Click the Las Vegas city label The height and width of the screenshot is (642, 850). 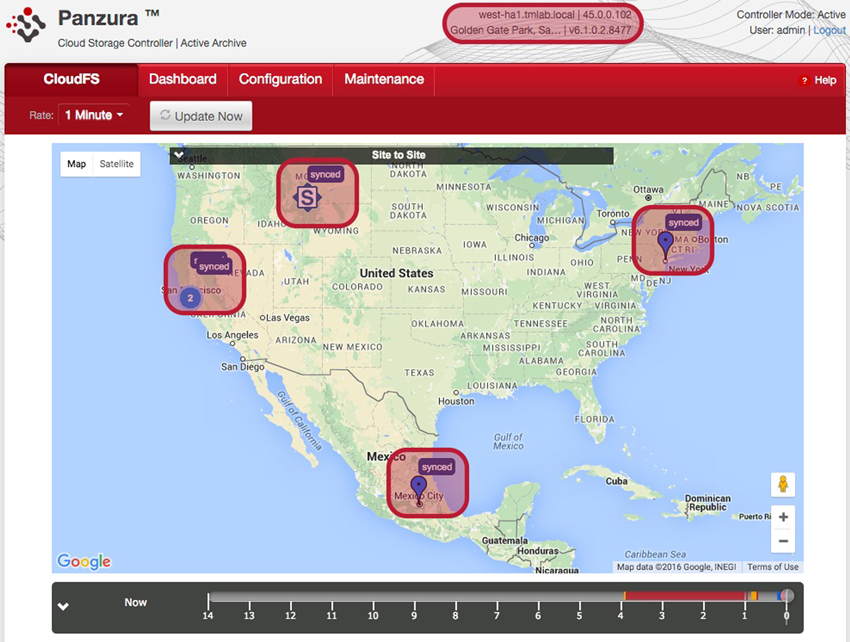tap(288, 318)
